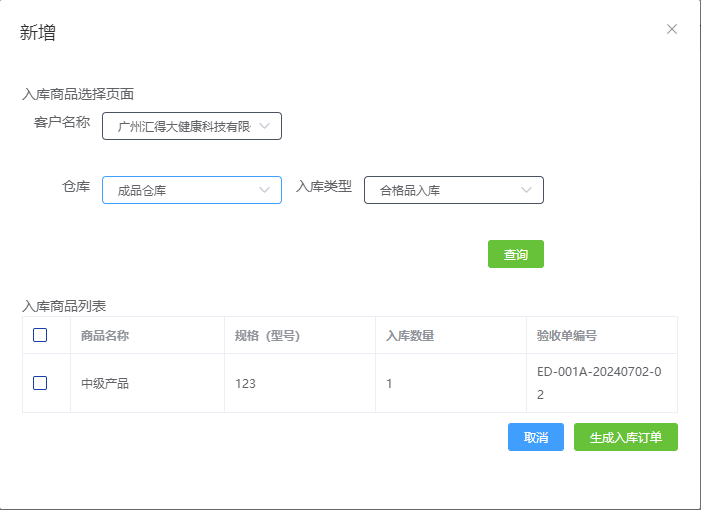Expand the 成品仓库 warehouse dropdown
Viewport: 701px width, 510px height.
coord(180,190)
